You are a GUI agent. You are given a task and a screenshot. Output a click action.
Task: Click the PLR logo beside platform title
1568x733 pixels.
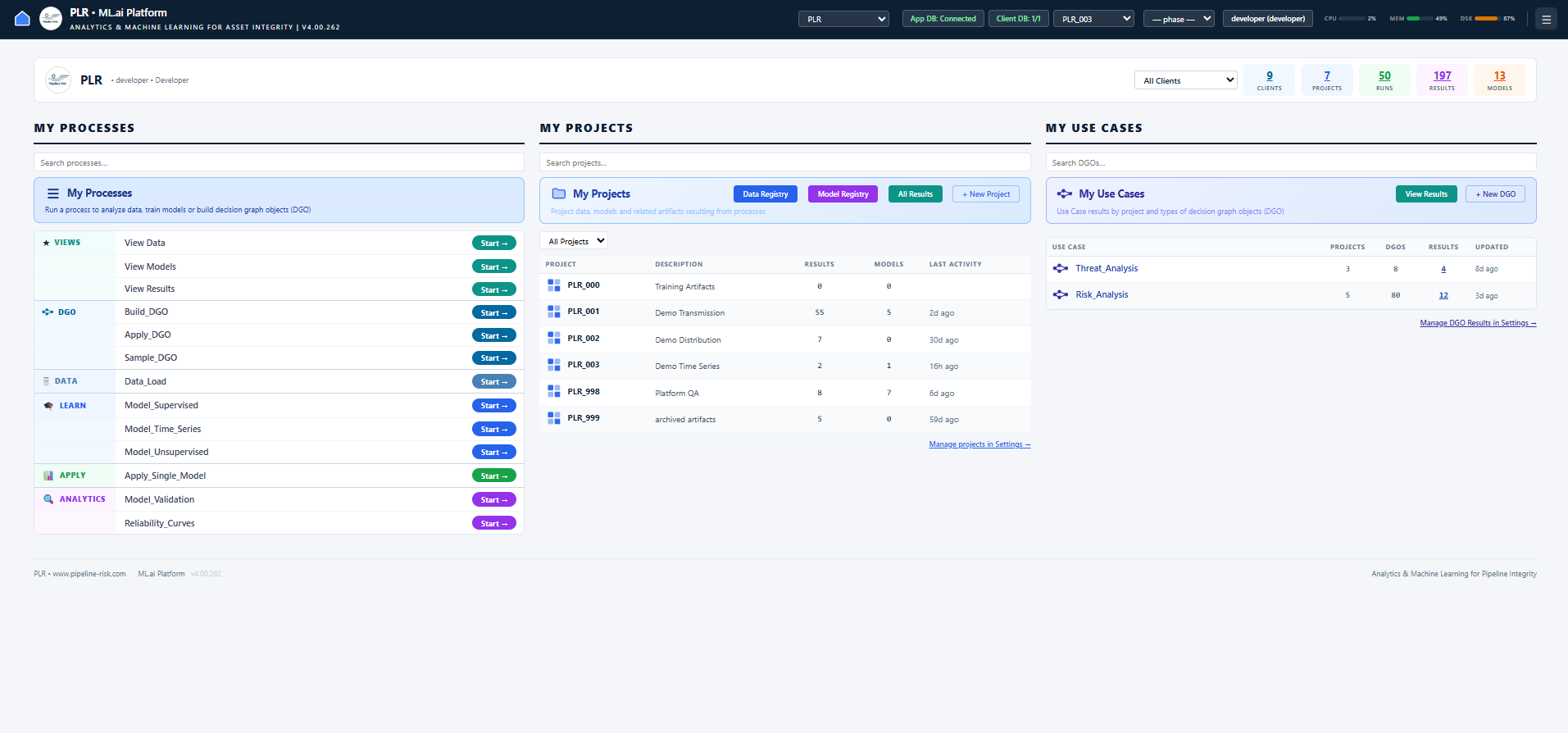[51, 18]
